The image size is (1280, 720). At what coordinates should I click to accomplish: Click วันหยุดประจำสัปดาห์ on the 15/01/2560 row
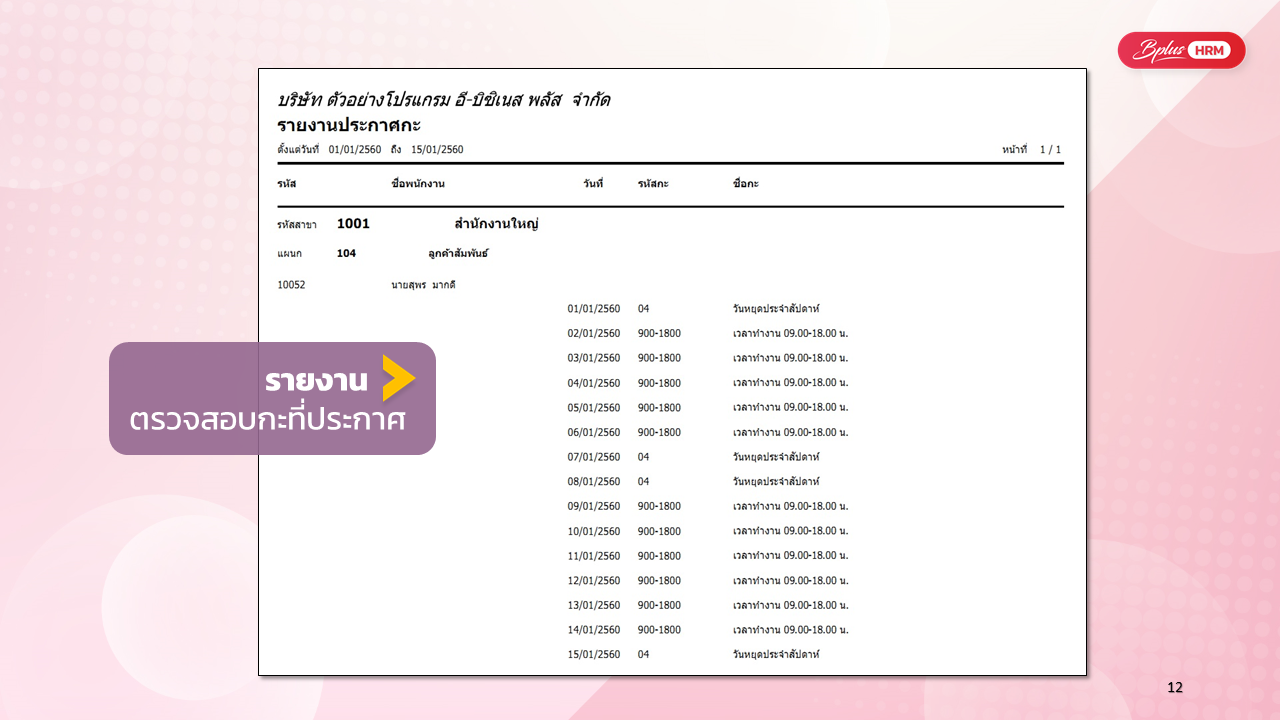pos(776,654)
